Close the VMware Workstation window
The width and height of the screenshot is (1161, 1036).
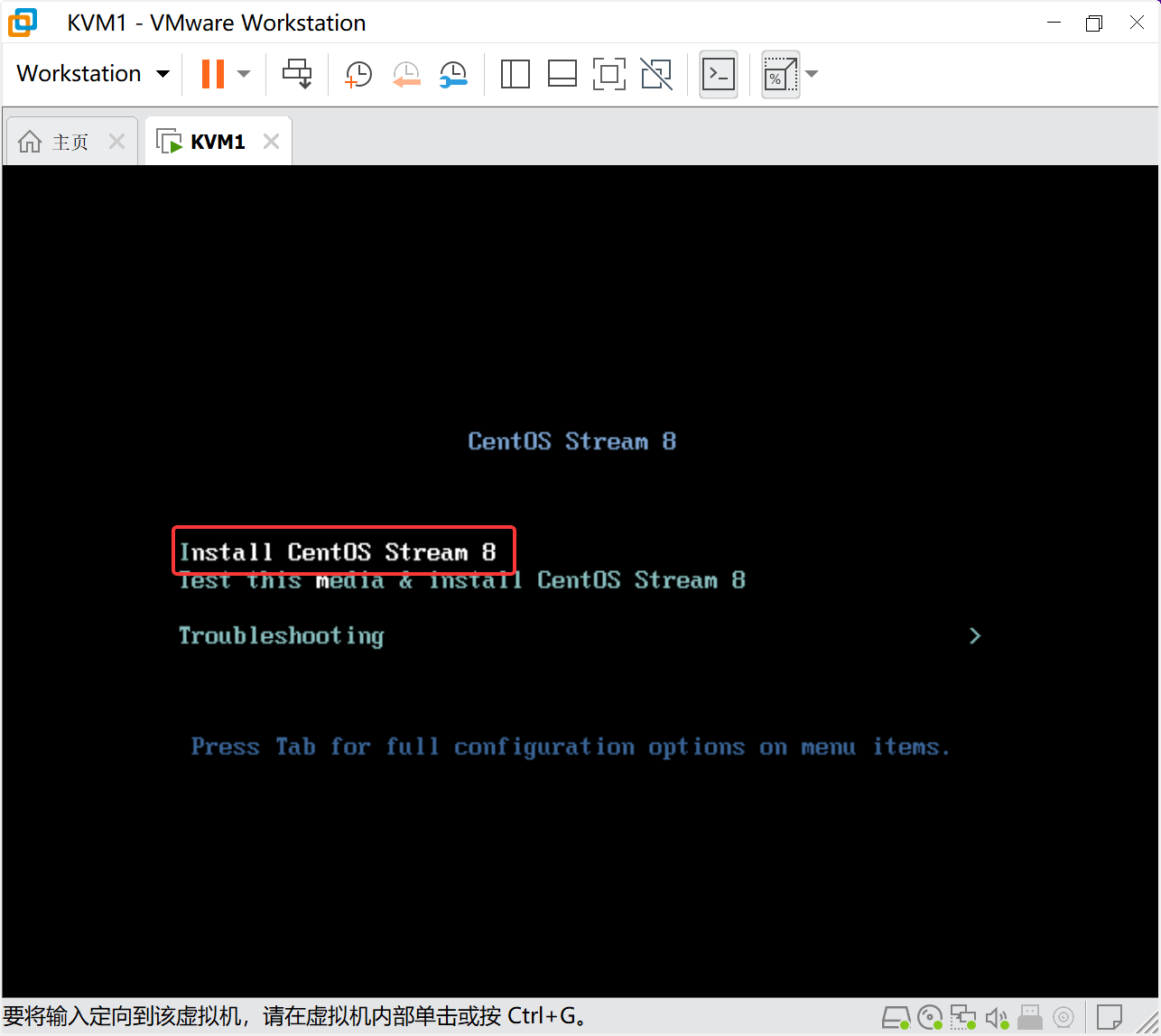pos(1137,23)
